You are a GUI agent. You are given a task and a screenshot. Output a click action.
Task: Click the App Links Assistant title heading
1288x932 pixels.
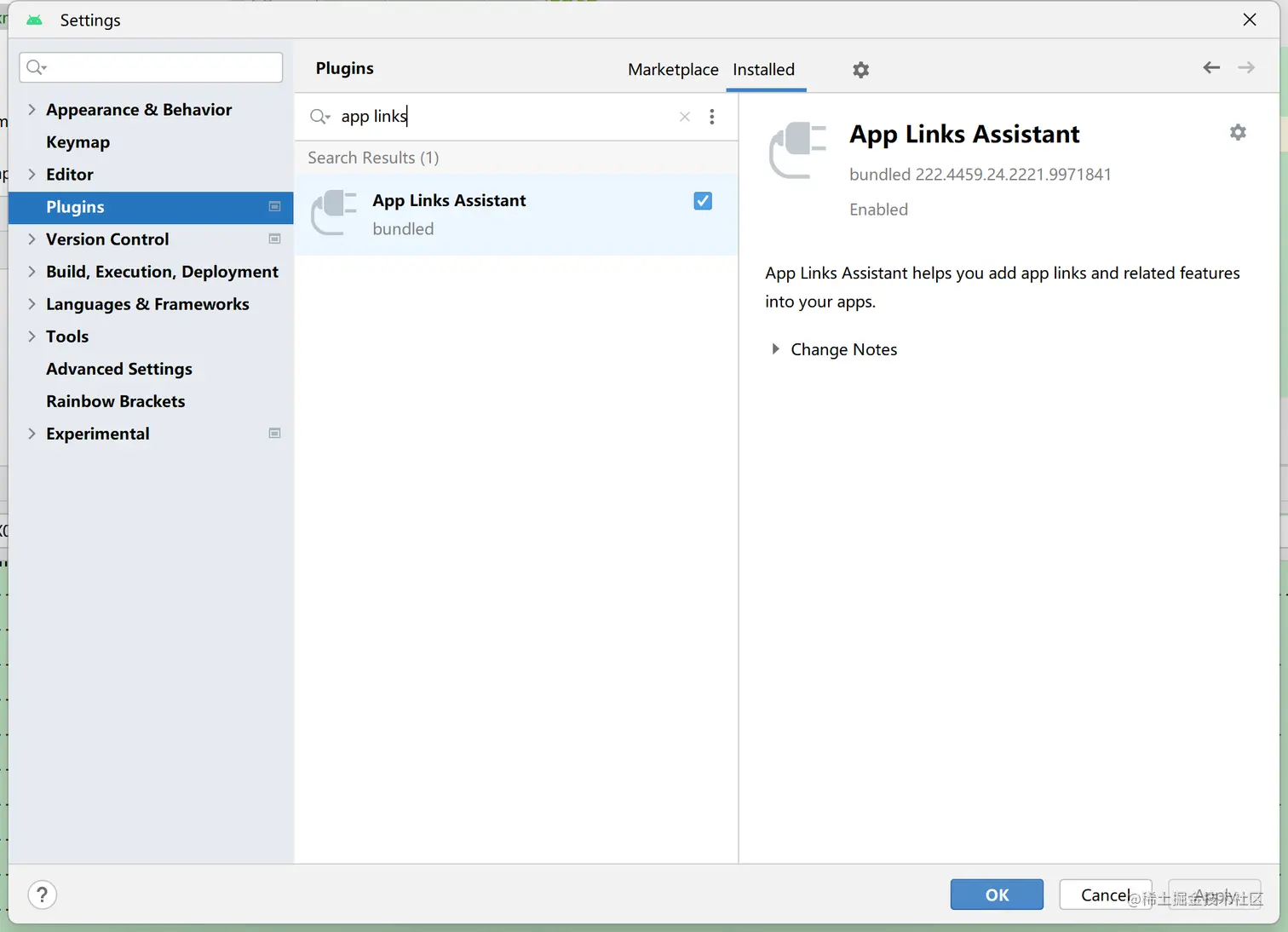(964, 135)
